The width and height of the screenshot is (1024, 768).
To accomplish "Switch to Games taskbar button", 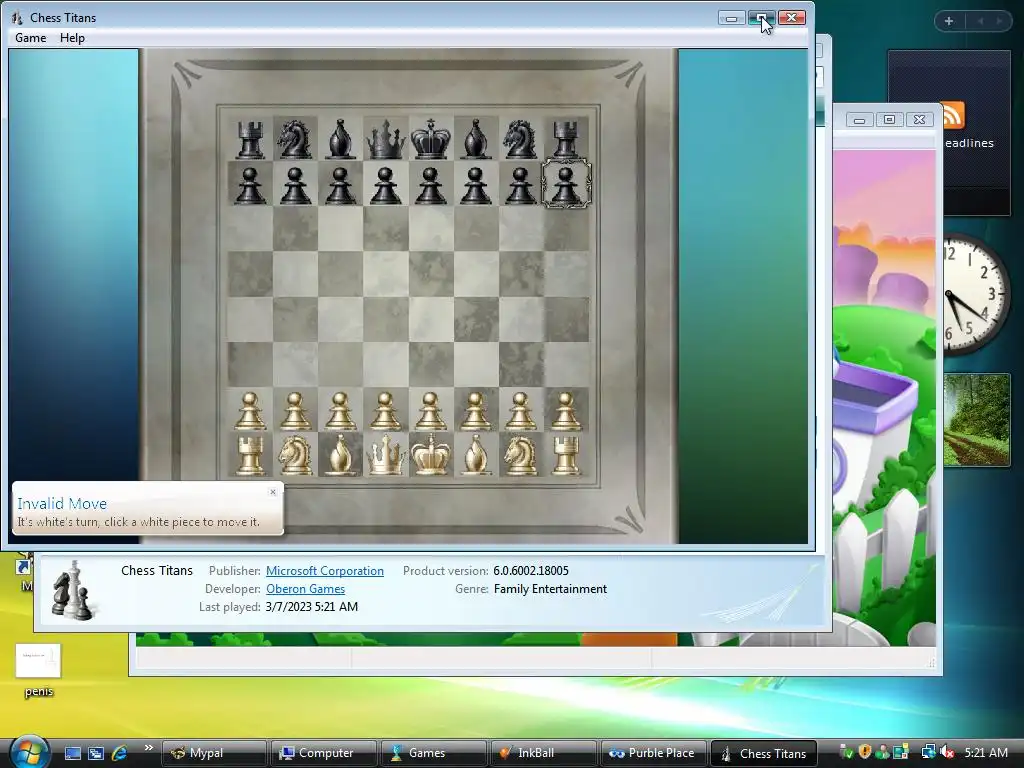I will pos(433,753).
